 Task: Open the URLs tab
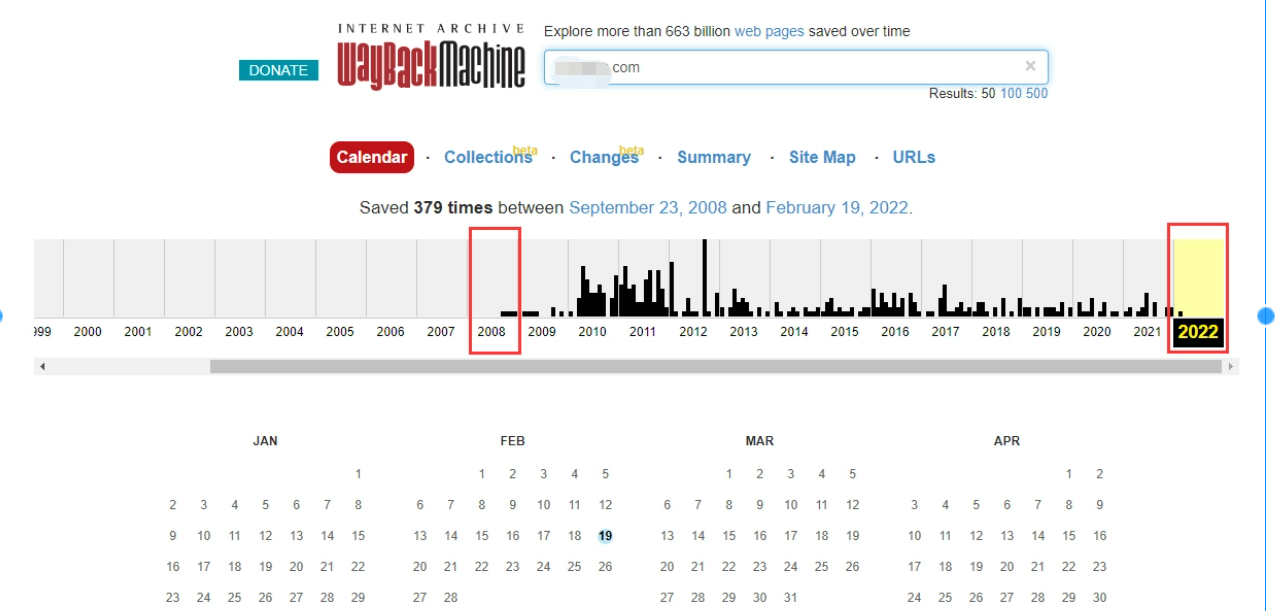tap(913, 157)
